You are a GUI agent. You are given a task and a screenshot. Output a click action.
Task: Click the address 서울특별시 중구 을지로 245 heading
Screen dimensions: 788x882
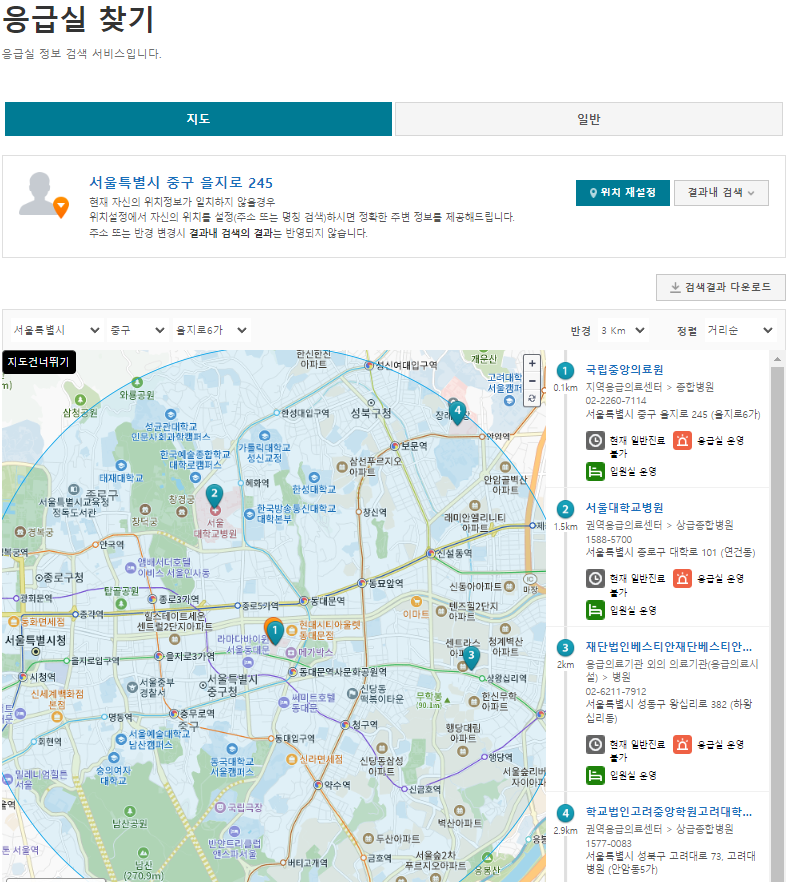[x=181, y=182]
